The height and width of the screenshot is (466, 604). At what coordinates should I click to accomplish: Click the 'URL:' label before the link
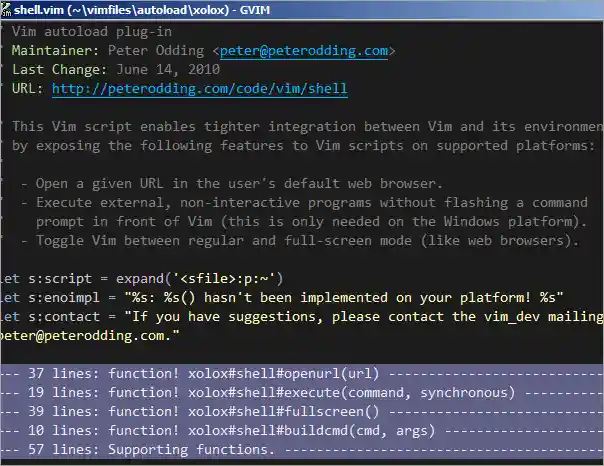pyautogui.click(x=27, y=89)
